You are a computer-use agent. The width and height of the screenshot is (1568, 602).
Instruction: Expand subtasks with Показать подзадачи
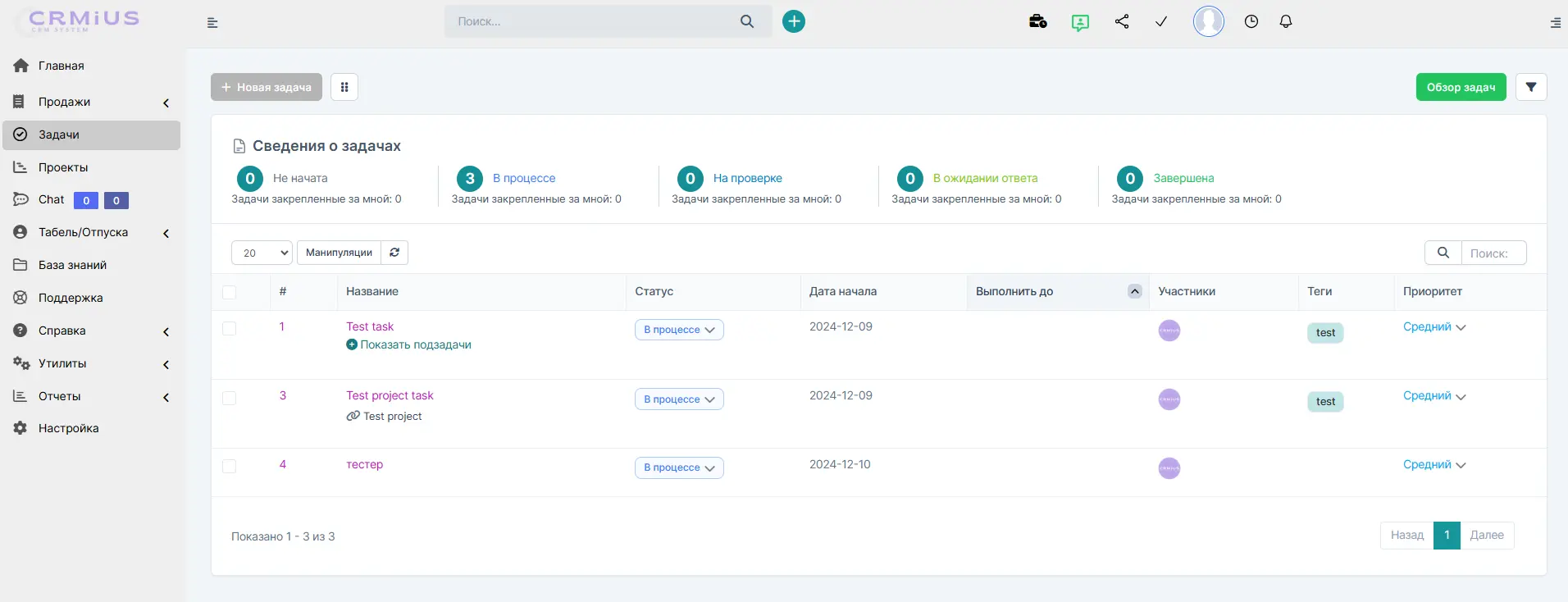click(x=408, y=344)
